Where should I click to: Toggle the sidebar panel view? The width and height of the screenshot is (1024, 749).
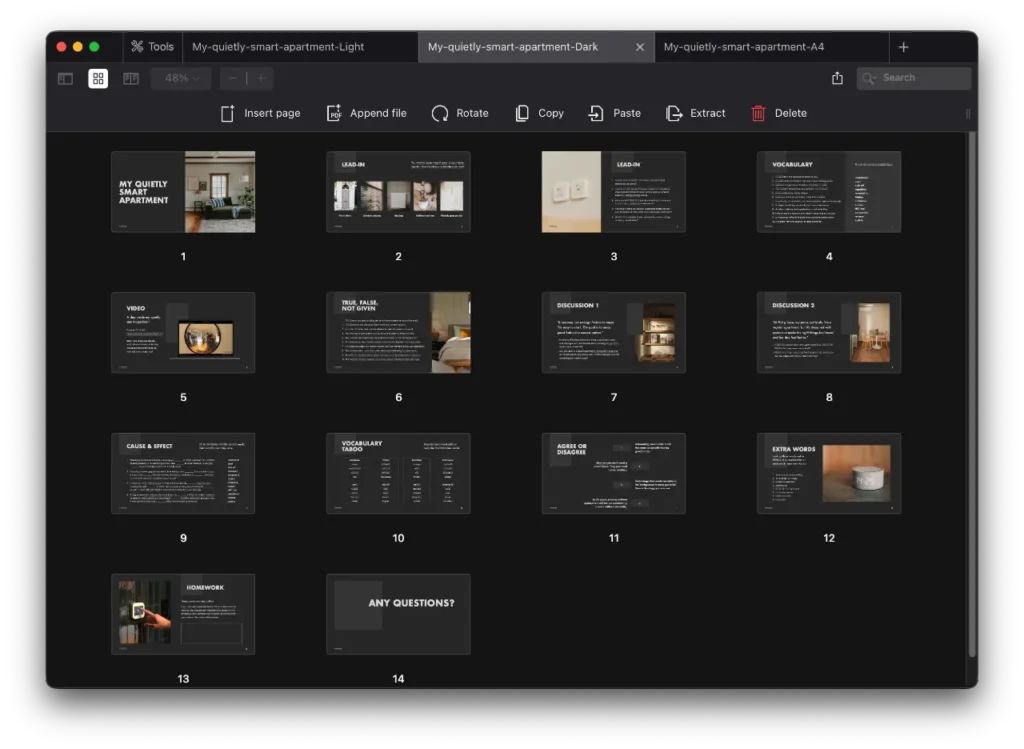point(65,78)
